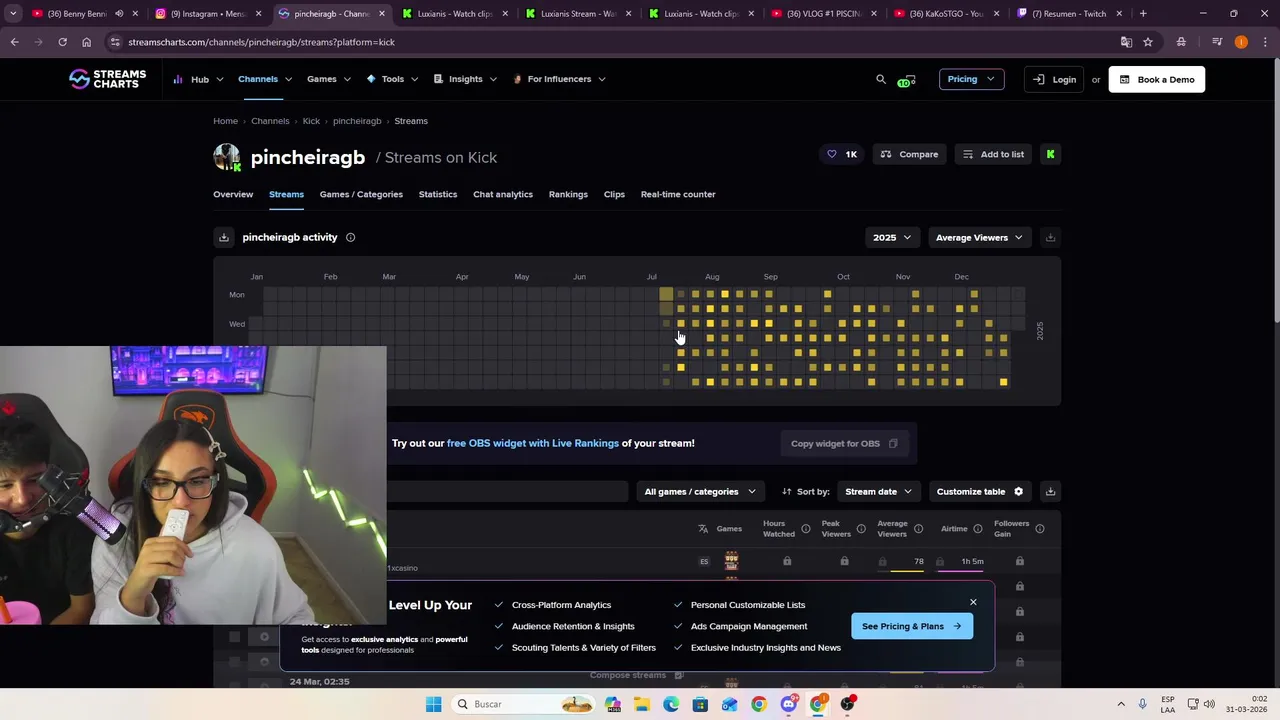Viewport: 1280px width, 720px height.
Task: Close the Level Up Your promo banner
Action: coord(973,602)
